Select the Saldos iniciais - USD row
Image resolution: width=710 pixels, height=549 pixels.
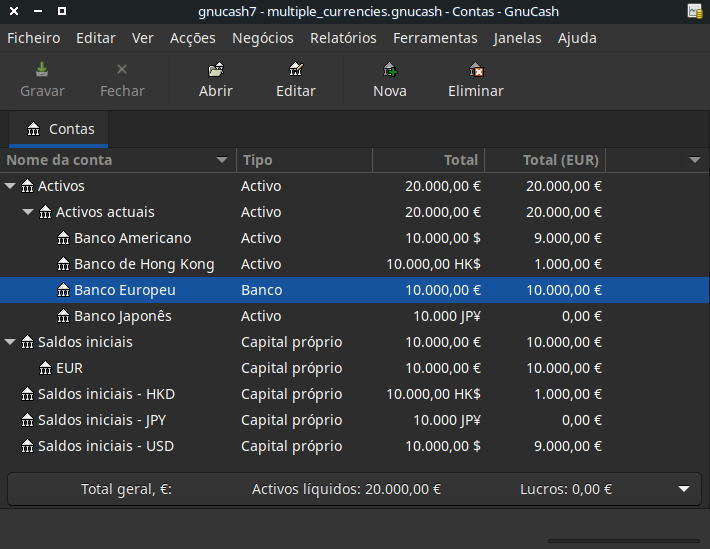106,446
